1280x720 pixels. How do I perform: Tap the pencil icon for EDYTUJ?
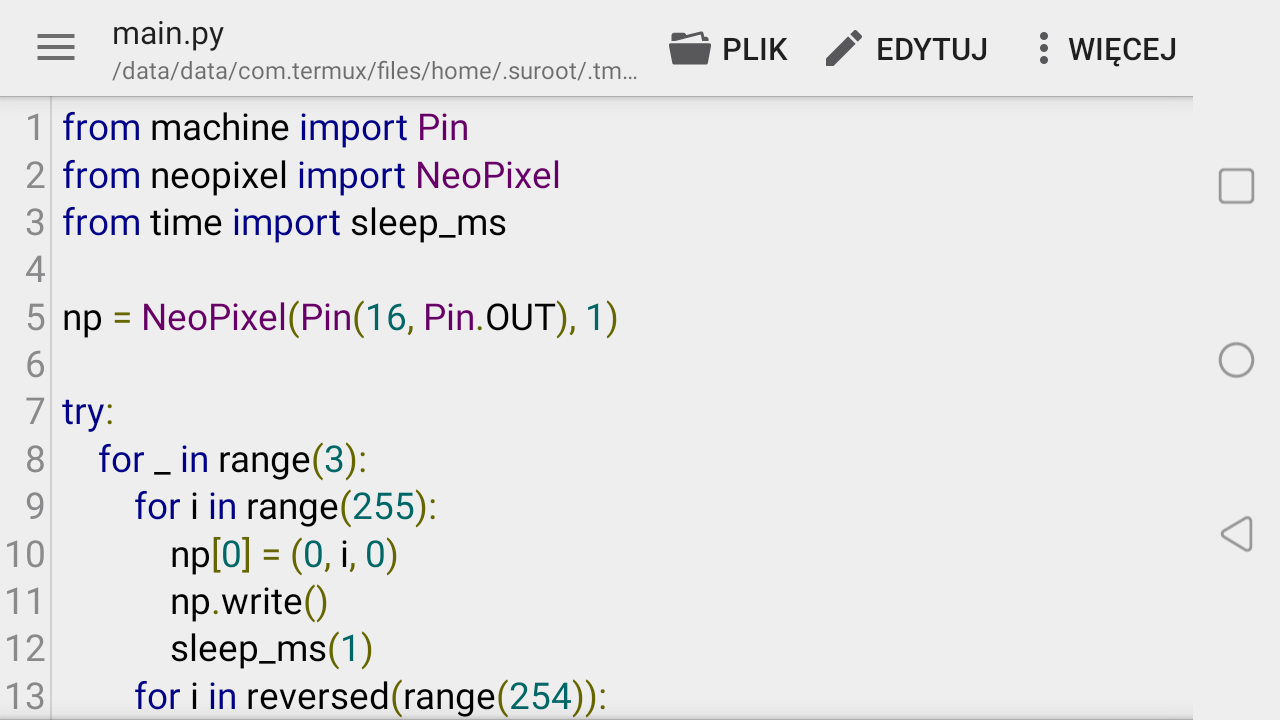tap(844, 48)
